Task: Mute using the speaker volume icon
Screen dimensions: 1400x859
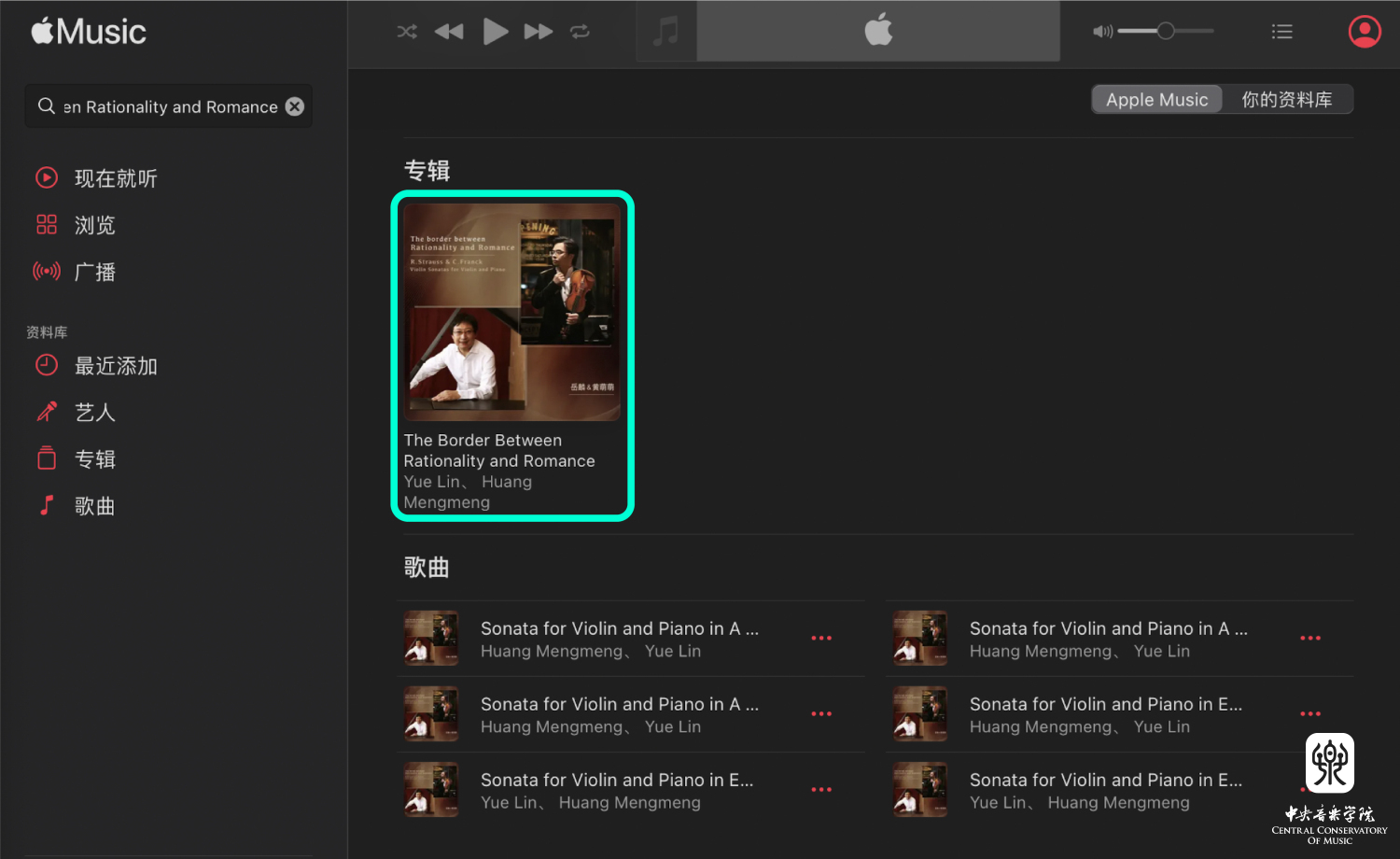Action: (x=1102, y=32)
